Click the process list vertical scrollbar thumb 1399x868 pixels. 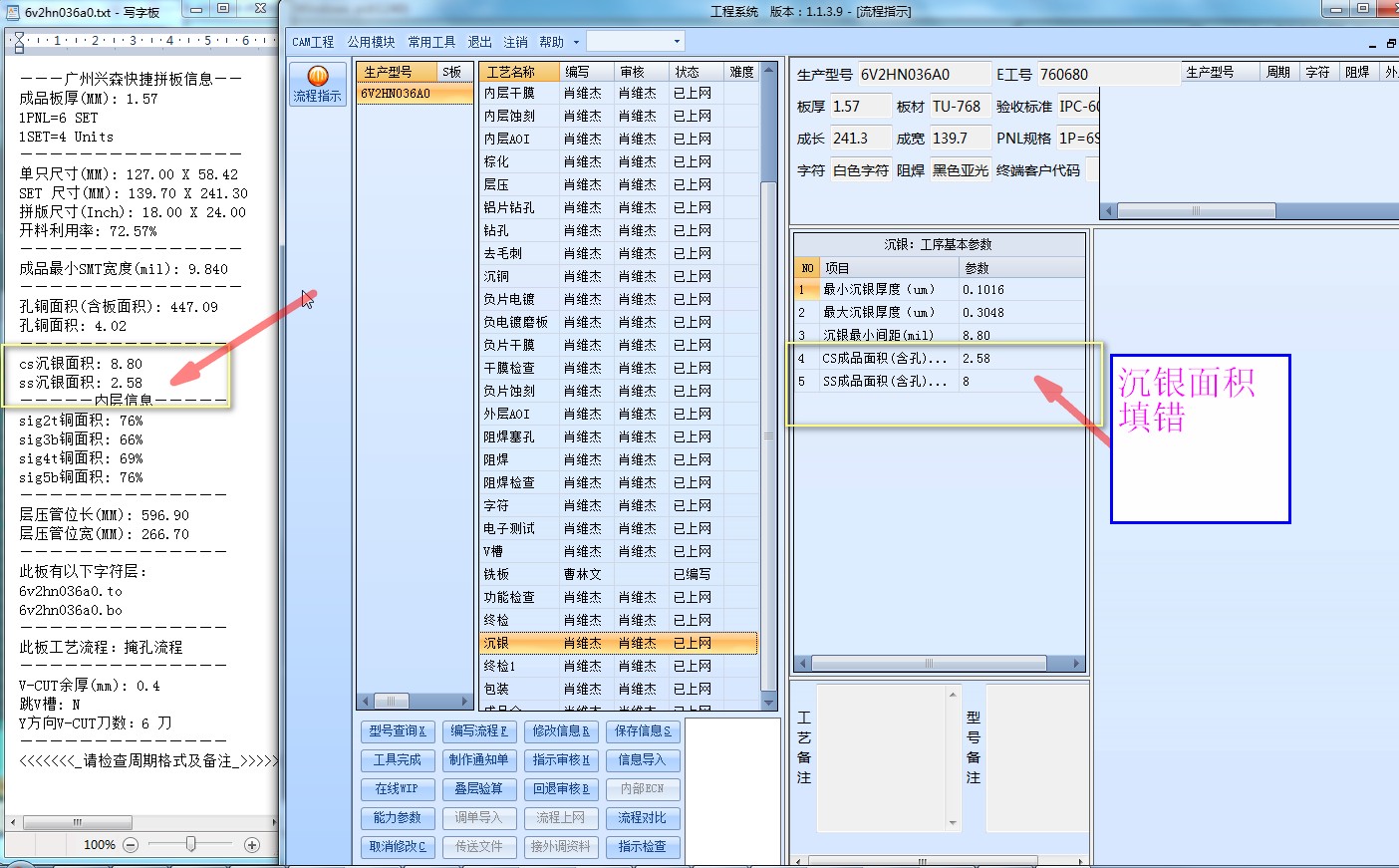click(768, 435)
